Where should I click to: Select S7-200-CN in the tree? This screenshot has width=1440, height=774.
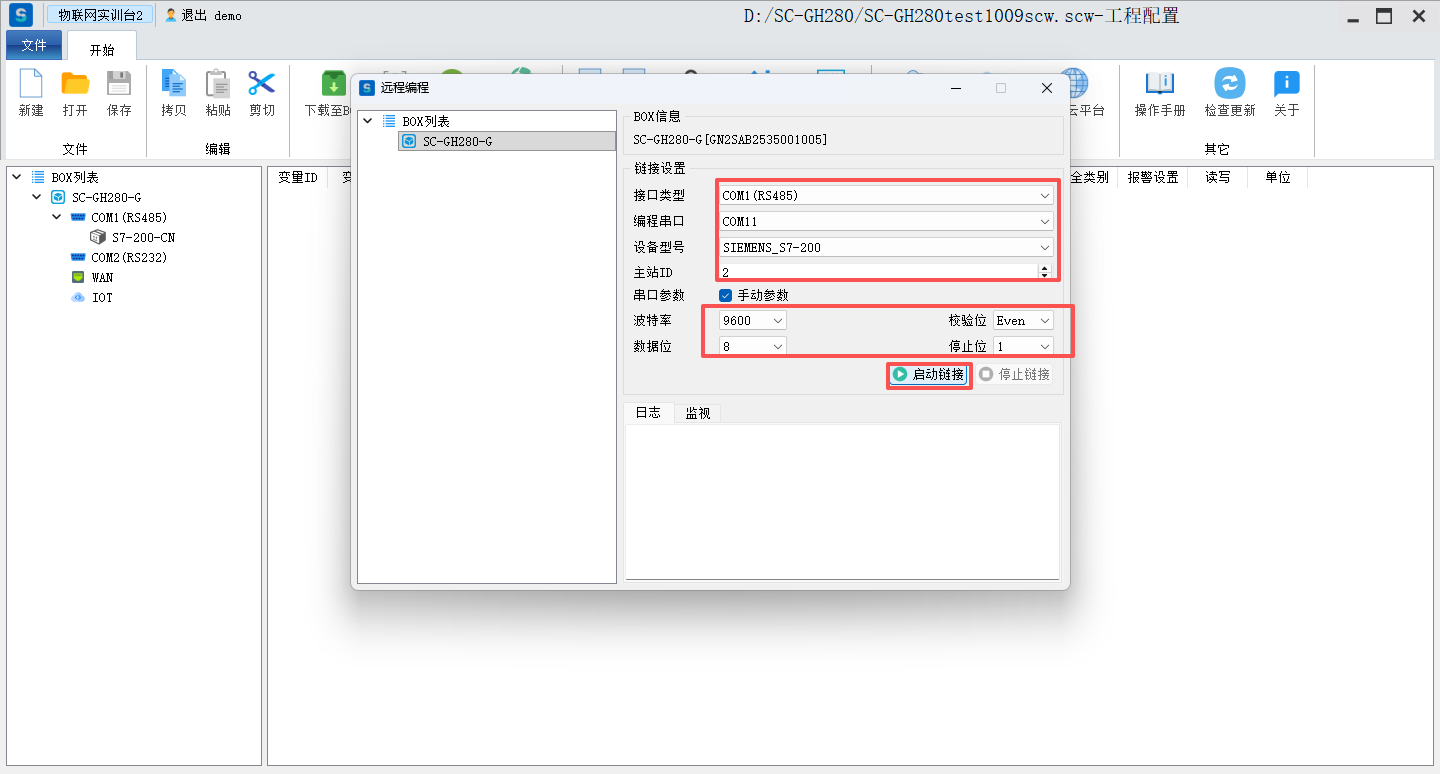tap(143, 237)
